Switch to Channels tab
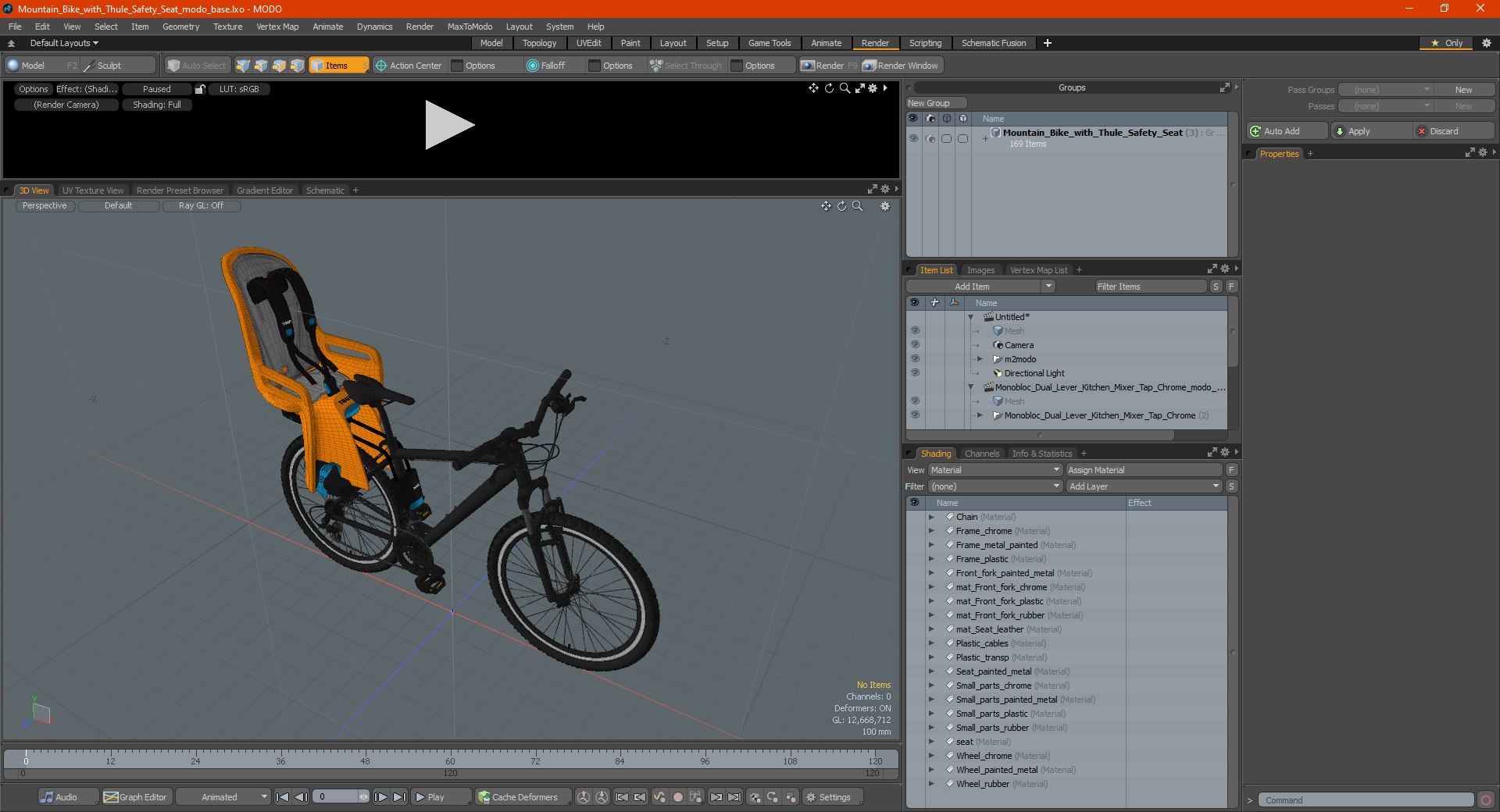 (982, 454)
